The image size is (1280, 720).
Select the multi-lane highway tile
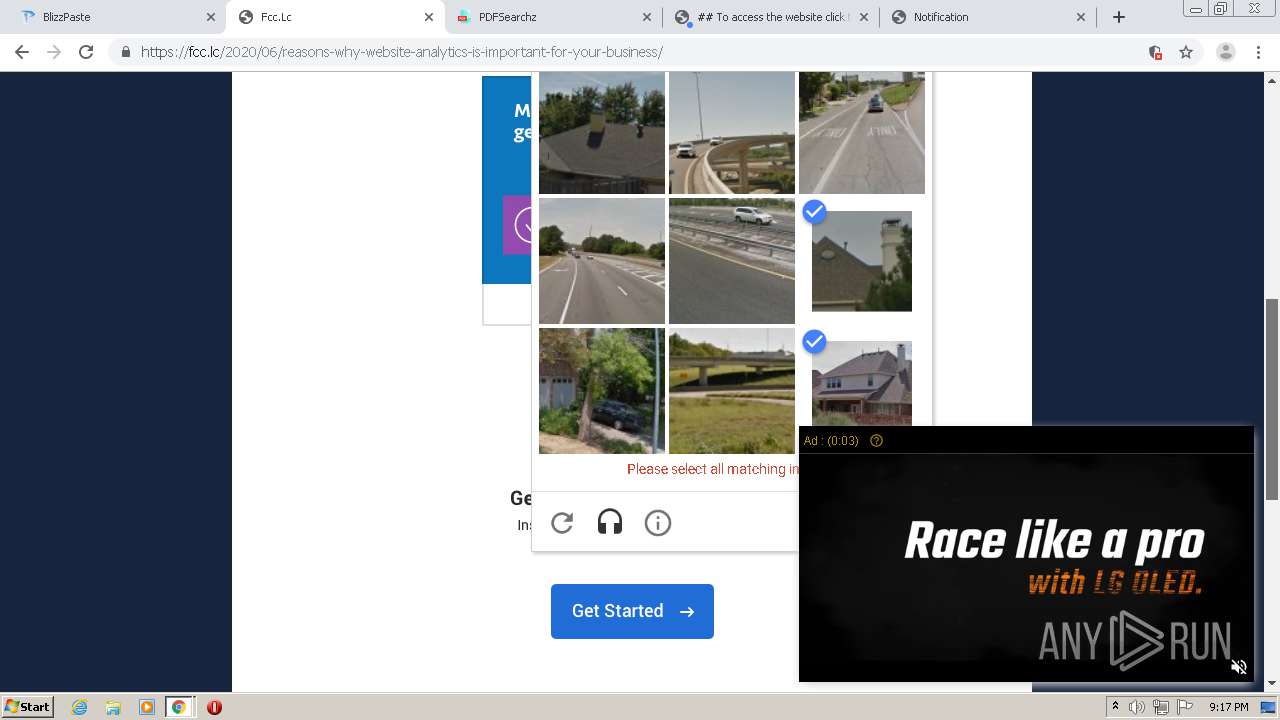coord(602,261)
